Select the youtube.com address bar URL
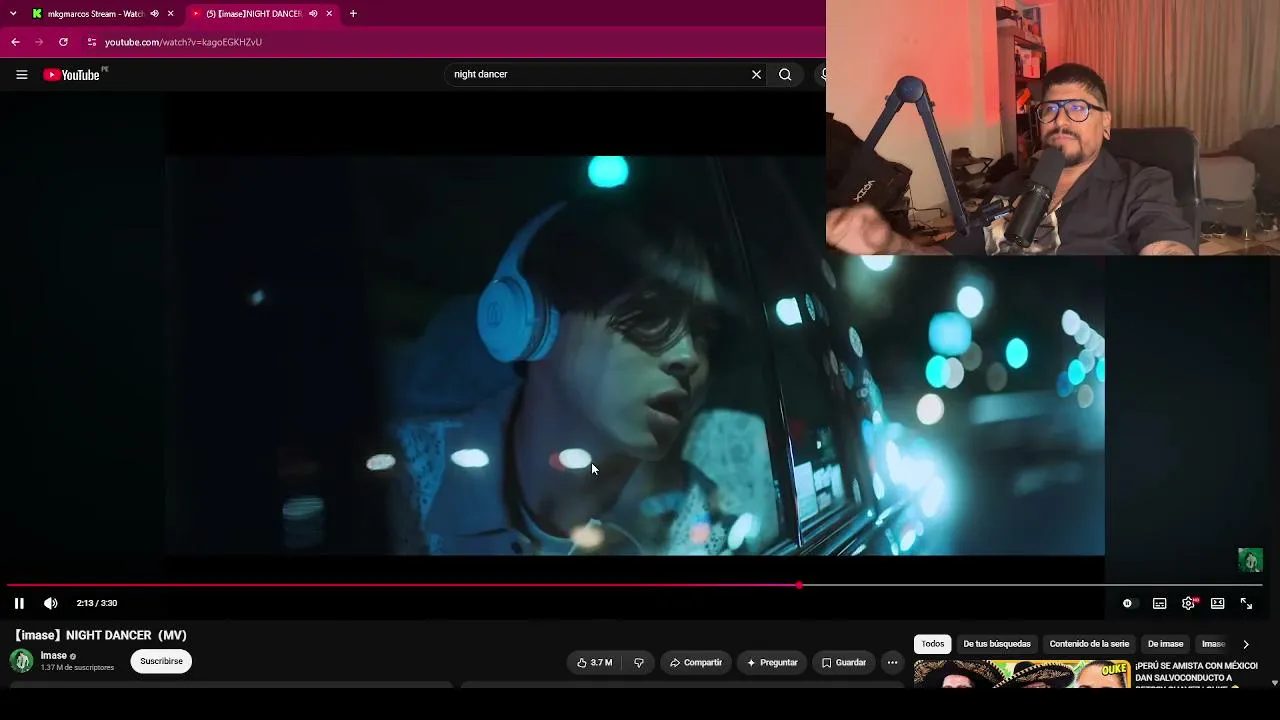The width and height of the screenshot is (1280, 720). (183, 42)
